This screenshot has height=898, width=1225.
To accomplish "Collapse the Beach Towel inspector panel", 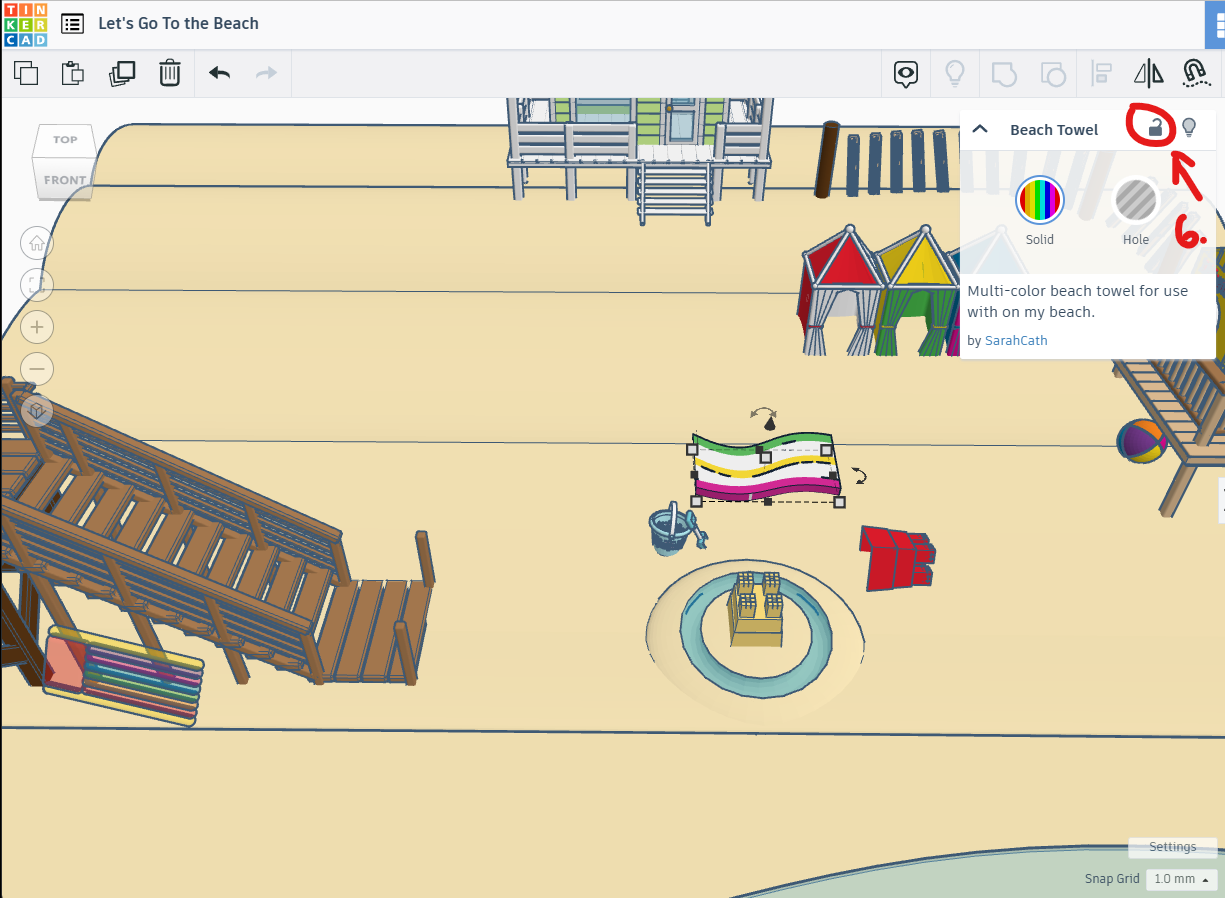I will pyautogui.click(x=980, y=128).
